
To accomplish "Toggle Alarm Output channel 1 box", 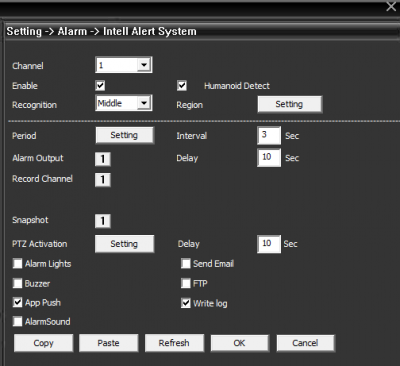I will [103, 159].
